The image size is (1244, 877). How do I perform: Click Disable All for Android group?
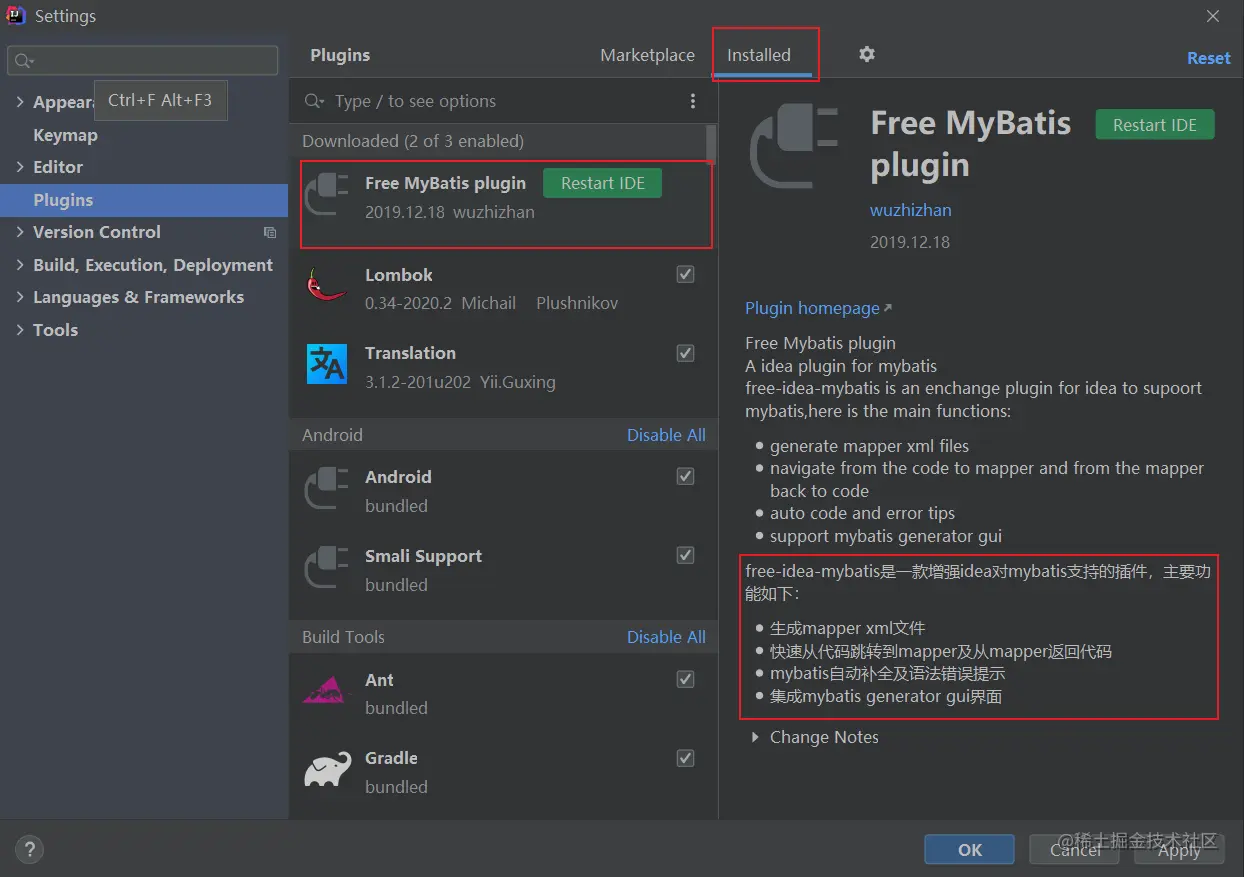[x=666, y=435]
